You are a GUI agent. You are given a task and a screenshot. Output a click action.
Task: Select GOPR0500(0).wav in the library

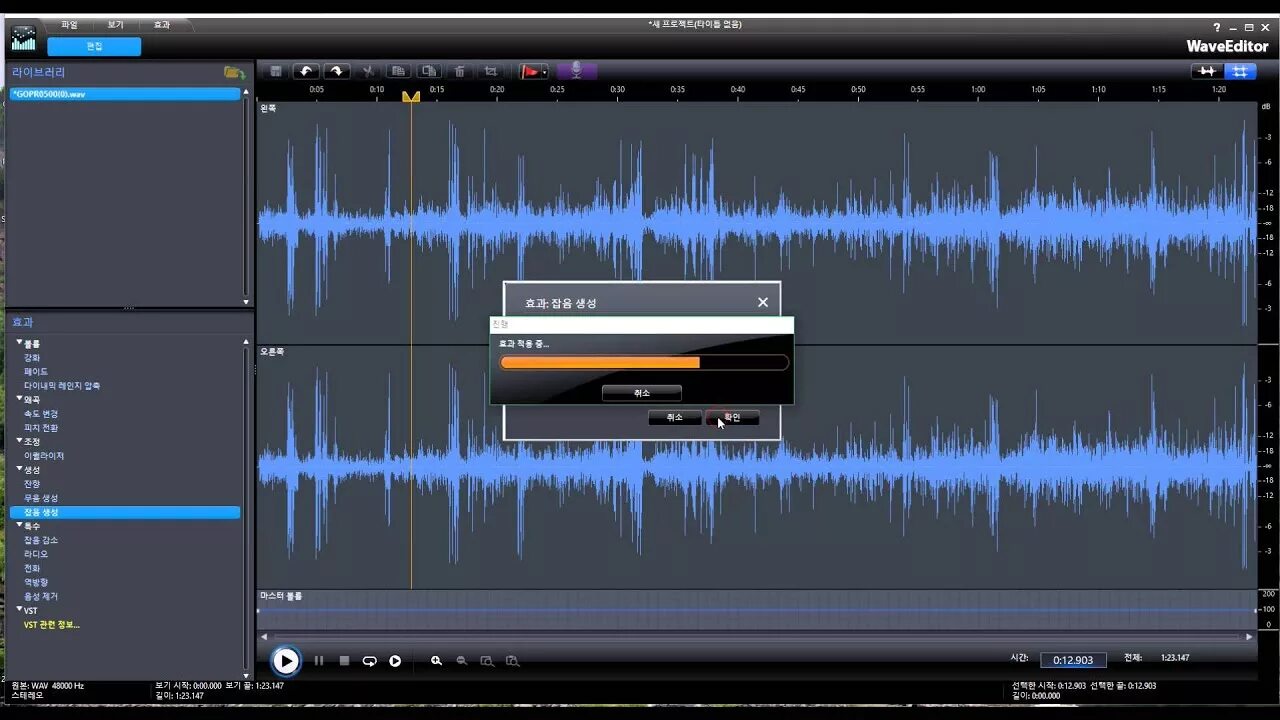[x=125, y=94]
